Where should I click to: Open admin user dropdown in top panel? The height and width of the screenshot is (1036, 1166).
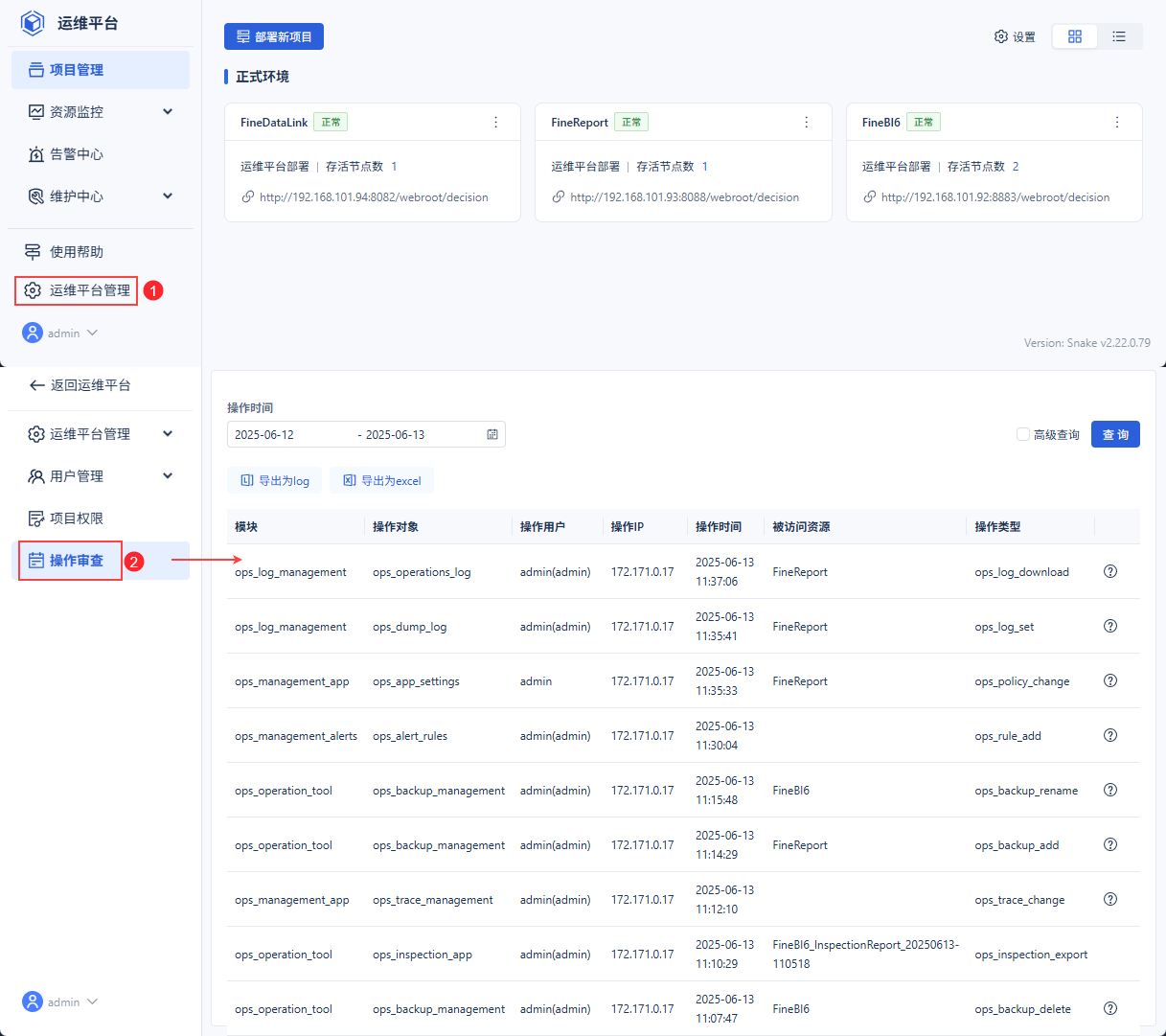point(60,333)
